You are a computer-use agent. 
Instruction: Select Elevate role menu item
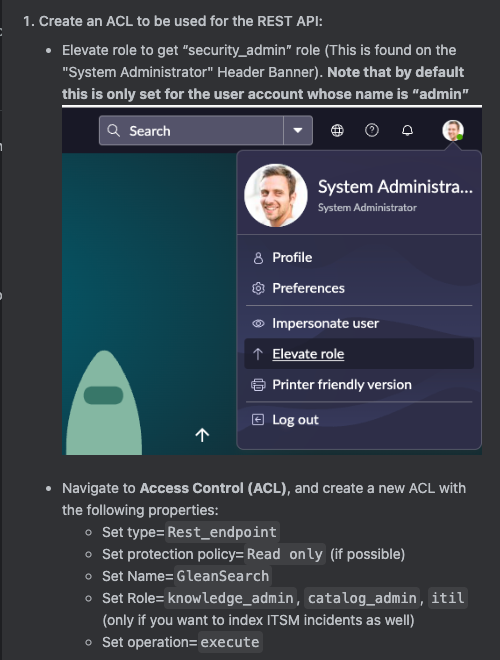[359, 354]
